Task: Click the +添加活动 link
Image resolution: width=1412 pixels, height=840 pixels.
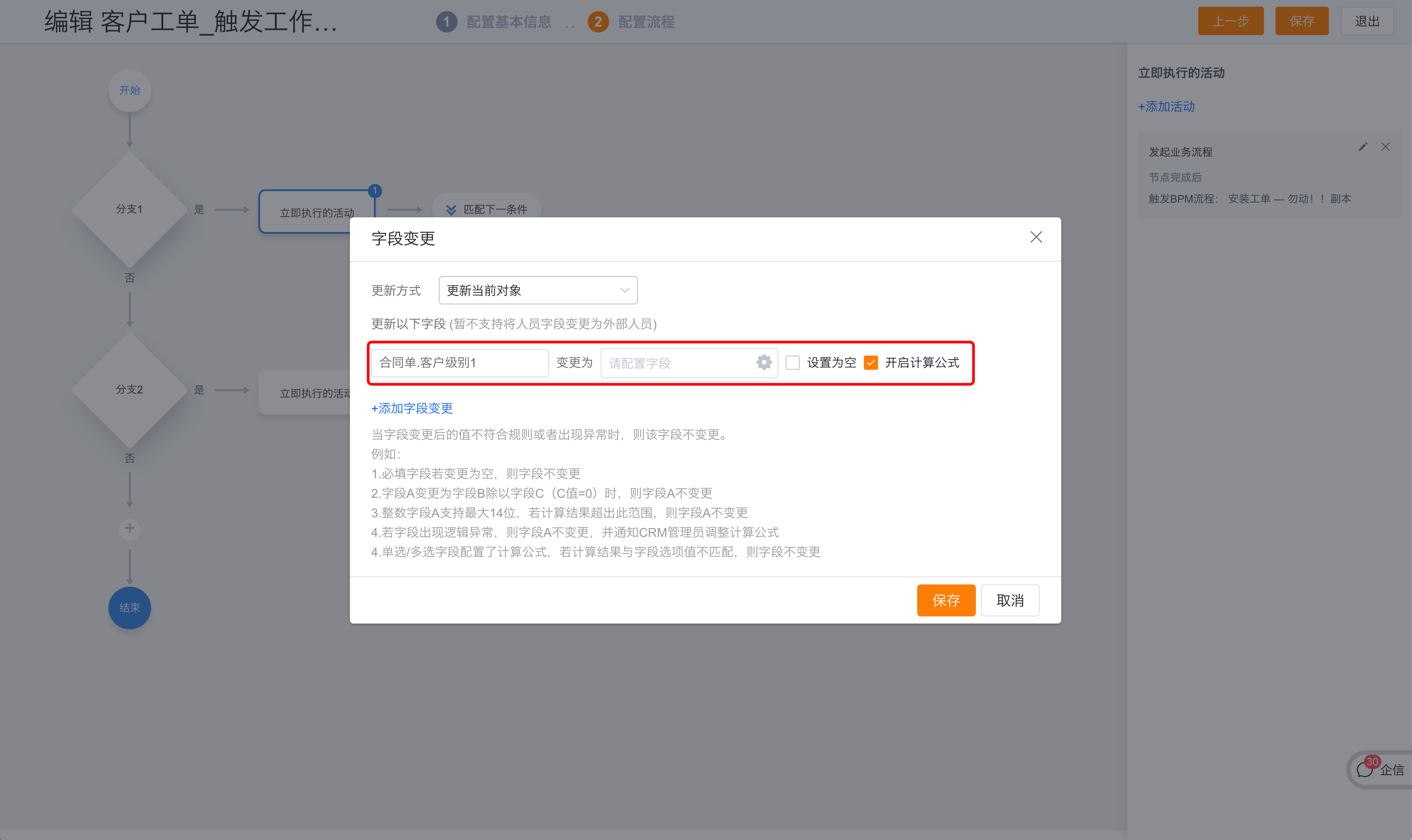Action: point(1166,106)
